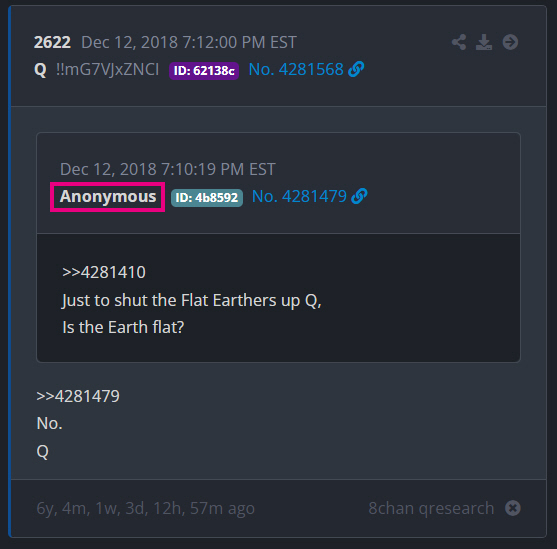Click the share icon on post 2622

459,42
